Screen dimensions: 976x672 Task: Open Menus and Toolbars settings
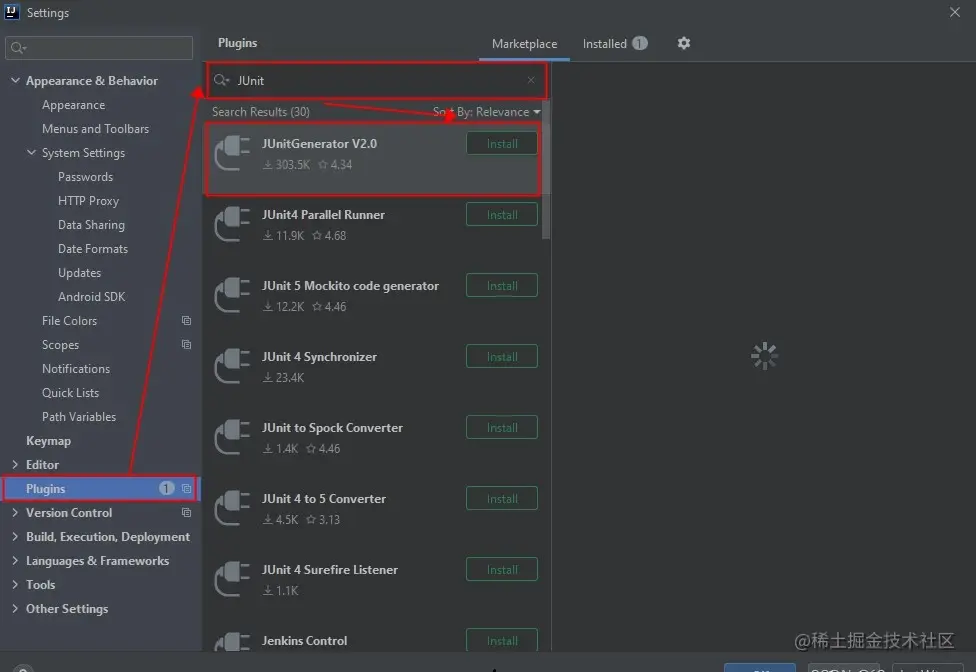coord(95,129)
